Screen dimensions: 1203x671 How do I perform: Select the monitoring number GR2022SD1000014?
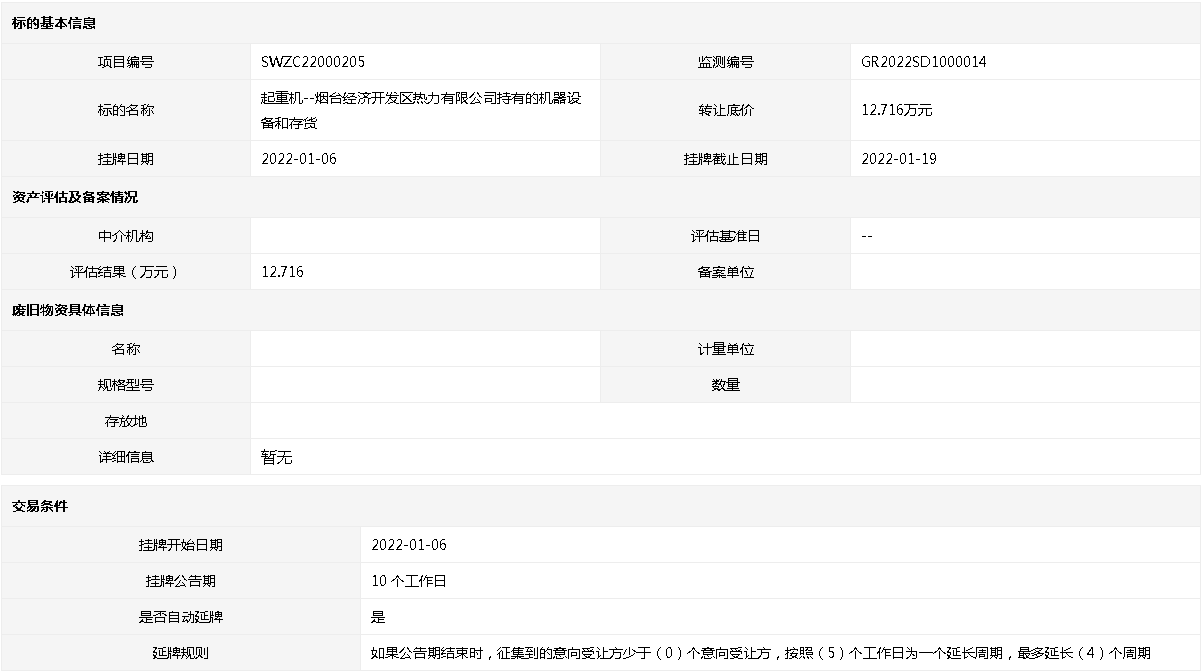[x=924, y=62]
